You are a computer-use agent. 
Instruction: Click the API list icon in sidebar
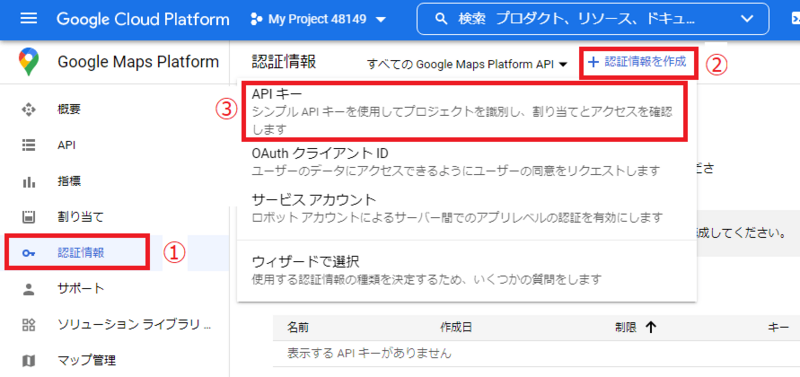pyautogui.click(x=29, y=145)
